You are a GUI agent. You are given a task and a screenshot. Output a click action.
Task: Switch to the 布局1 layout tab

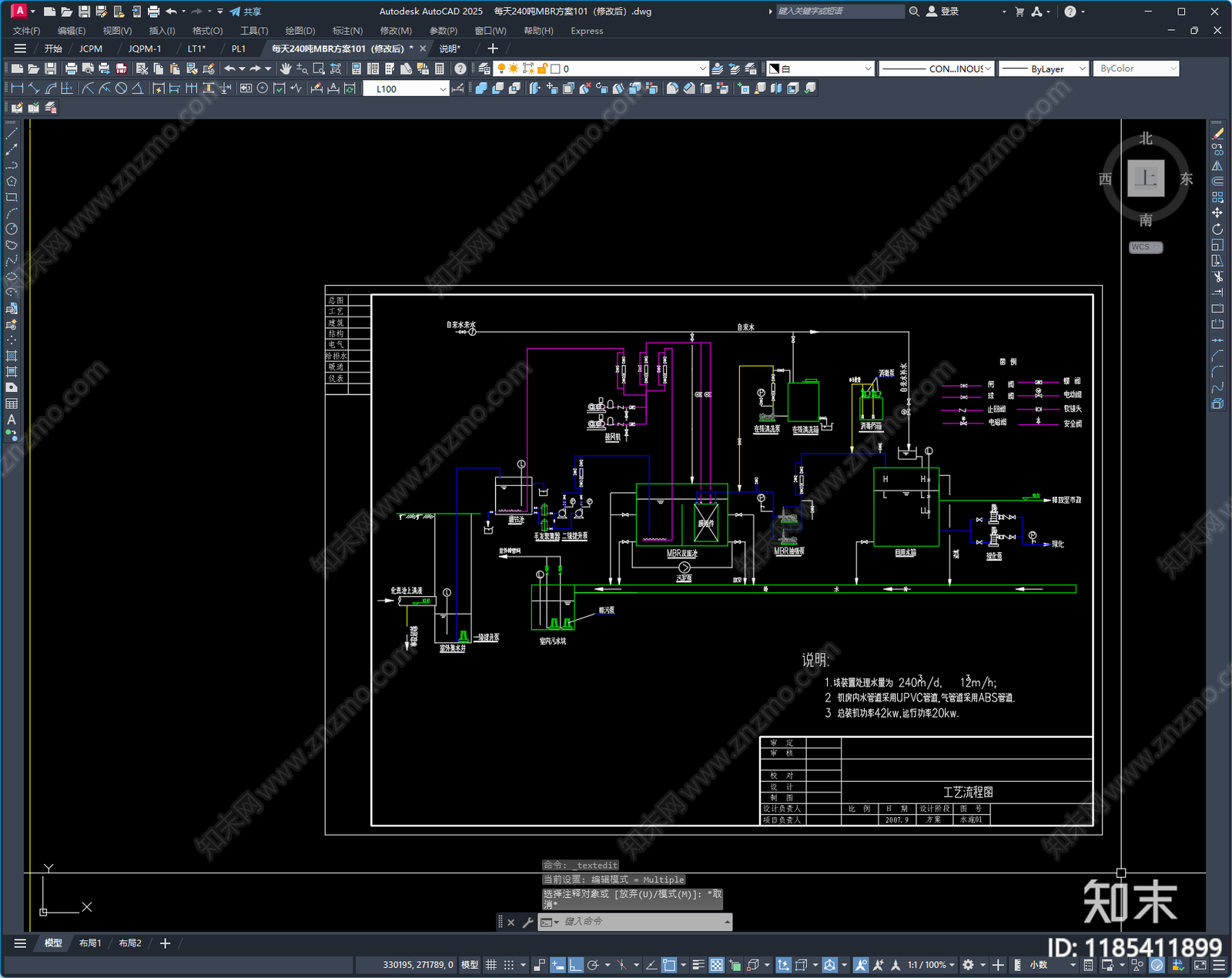pyautogui.click(x=90, y=943)
